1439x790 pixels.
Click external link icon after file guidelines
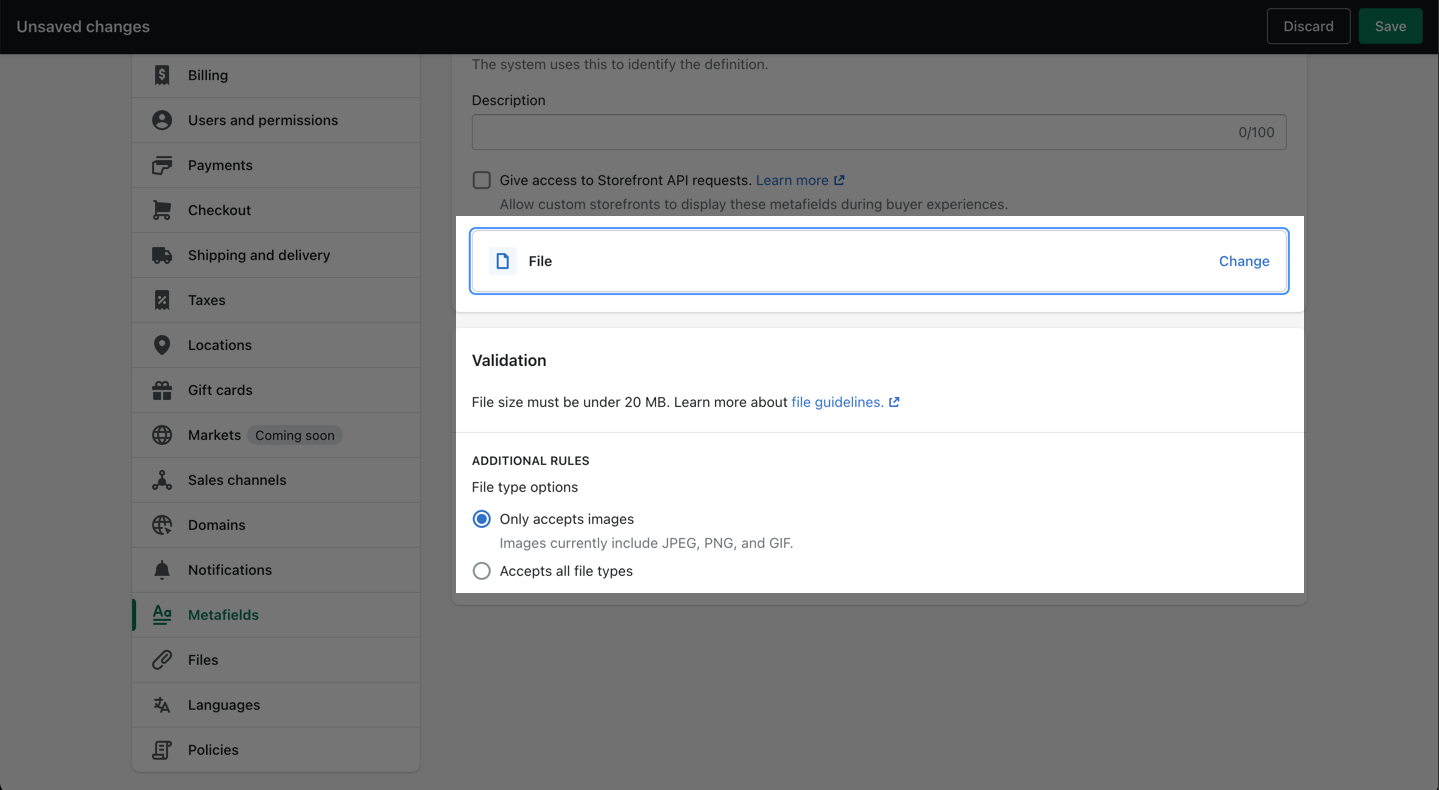tap(894, 402)
